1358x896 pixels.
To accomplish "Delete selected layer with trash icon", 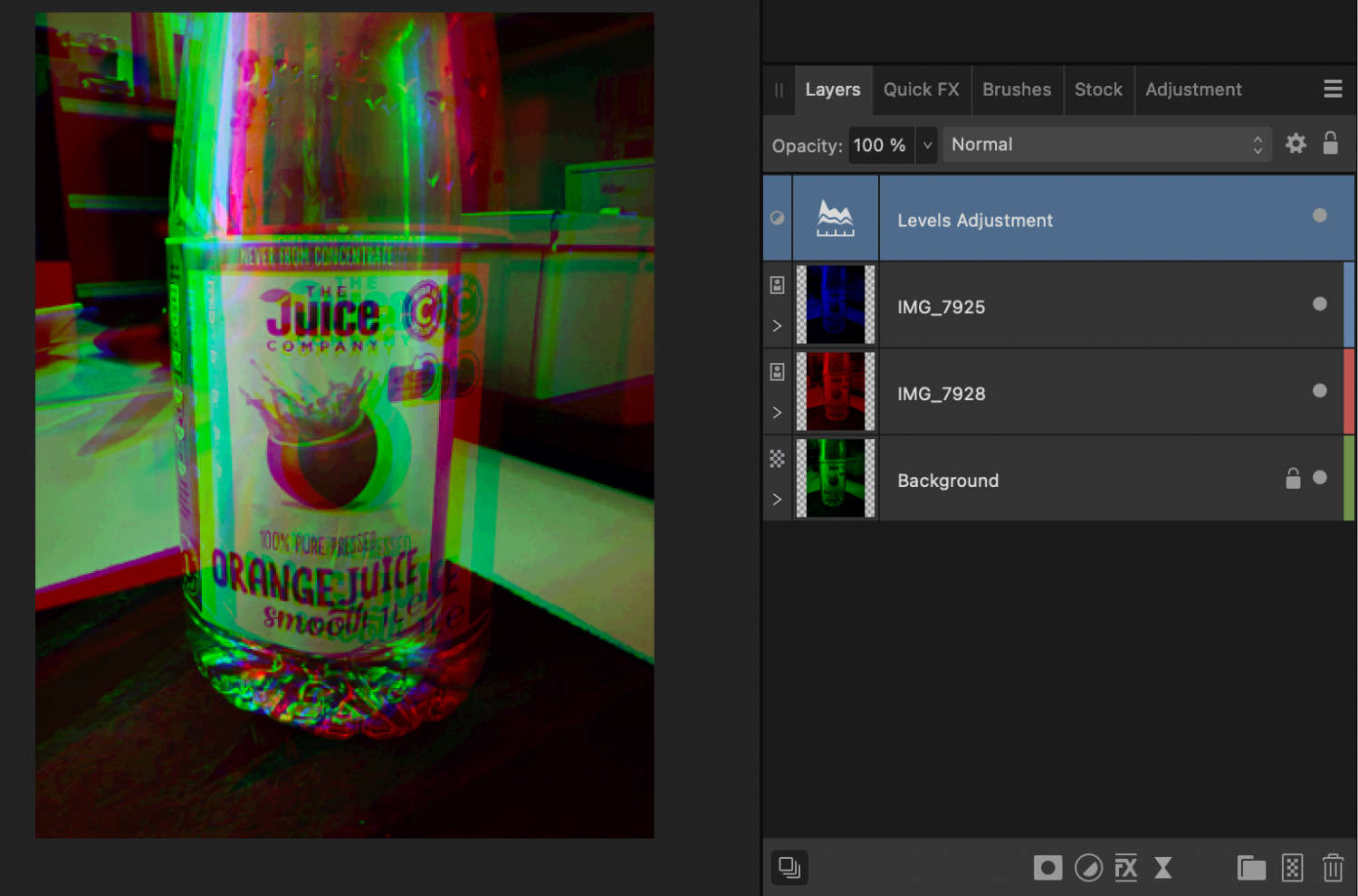I will tap(1333, 868).
